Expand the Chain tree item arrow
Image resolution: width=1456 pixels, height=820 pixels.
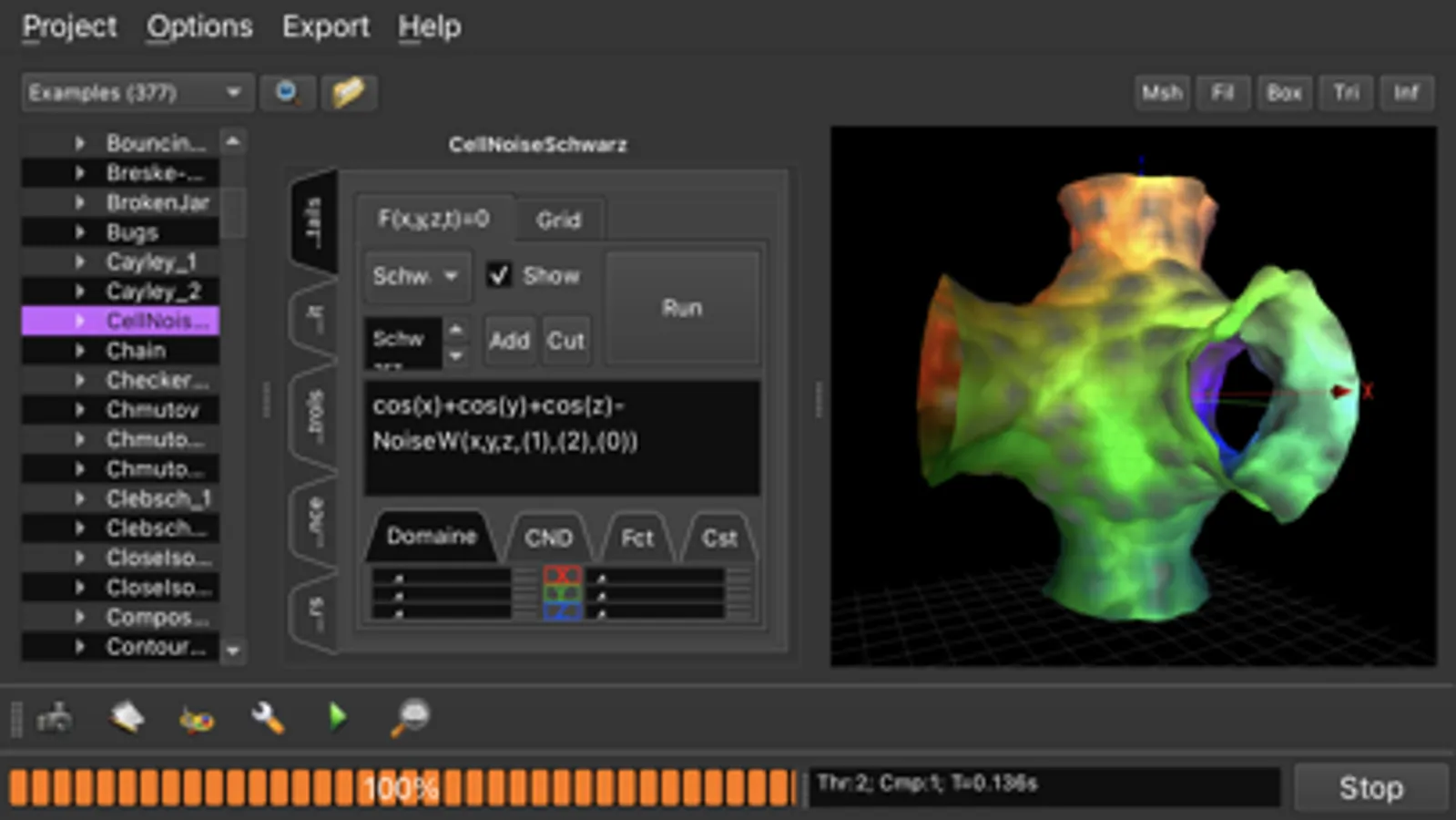[79, 350]
